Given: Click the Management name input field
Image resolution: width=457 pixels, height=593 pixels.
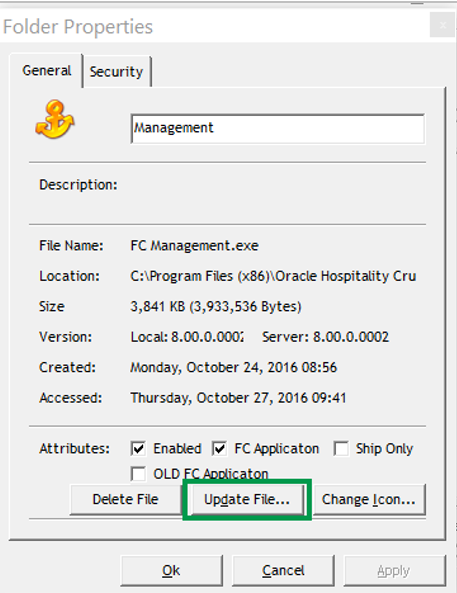Looking at the screenshot, I should 278,129.
